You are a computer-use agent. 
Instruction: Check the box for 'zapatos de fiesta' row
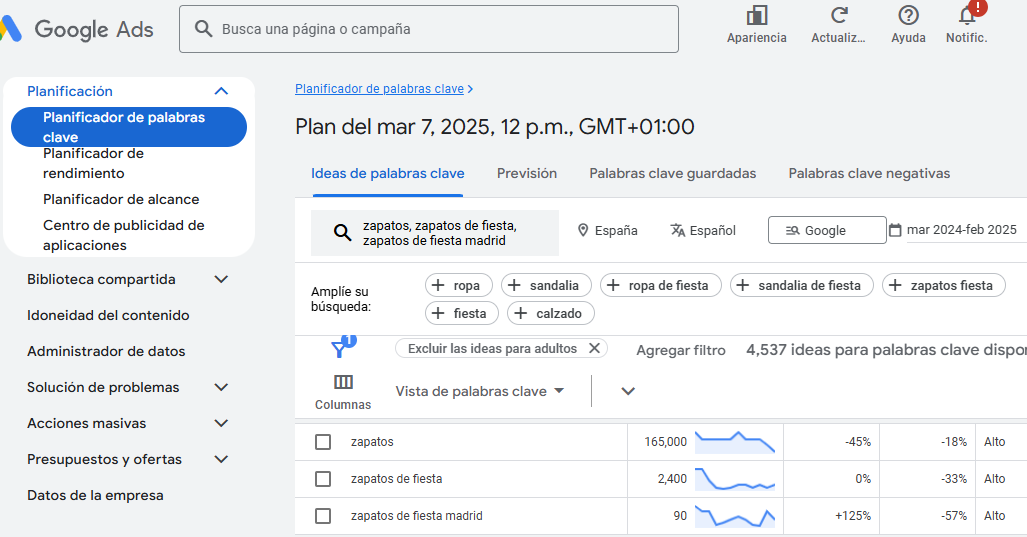323,479
